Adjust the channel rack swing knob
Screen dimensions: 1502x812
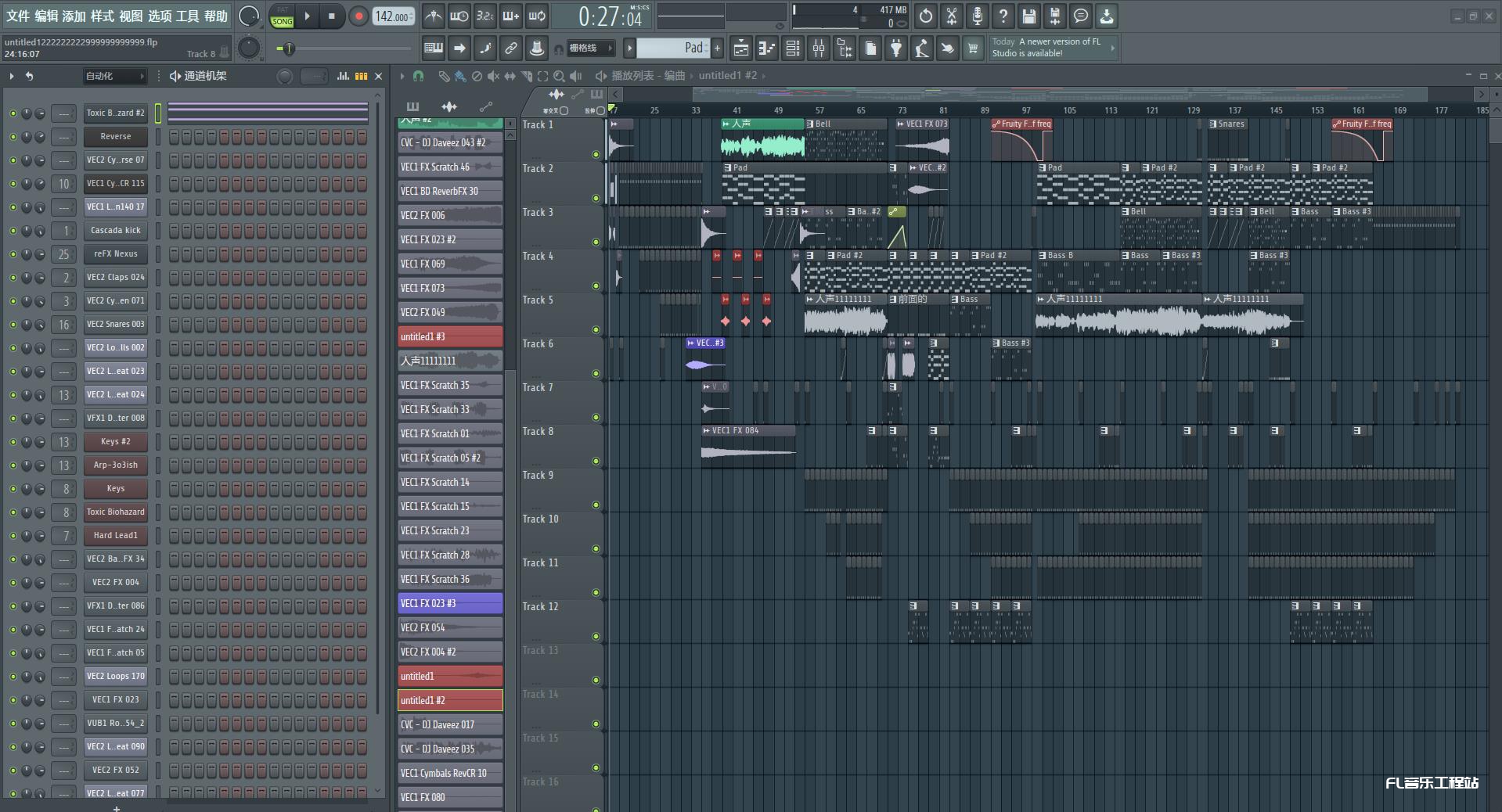tap(285, 76)
